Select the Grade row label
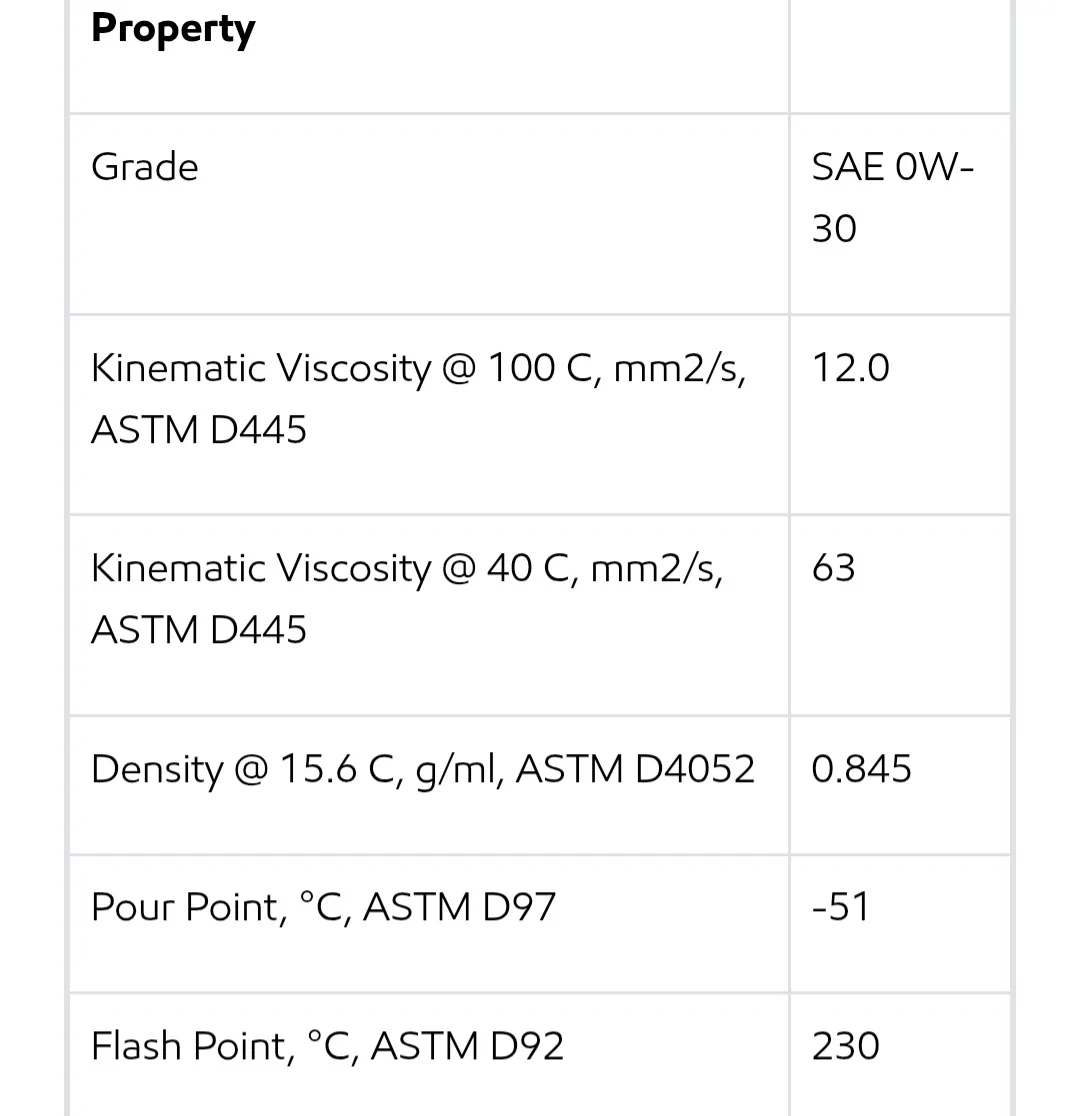Screen dimensions: 1080x1116 (x=145, y=167)
